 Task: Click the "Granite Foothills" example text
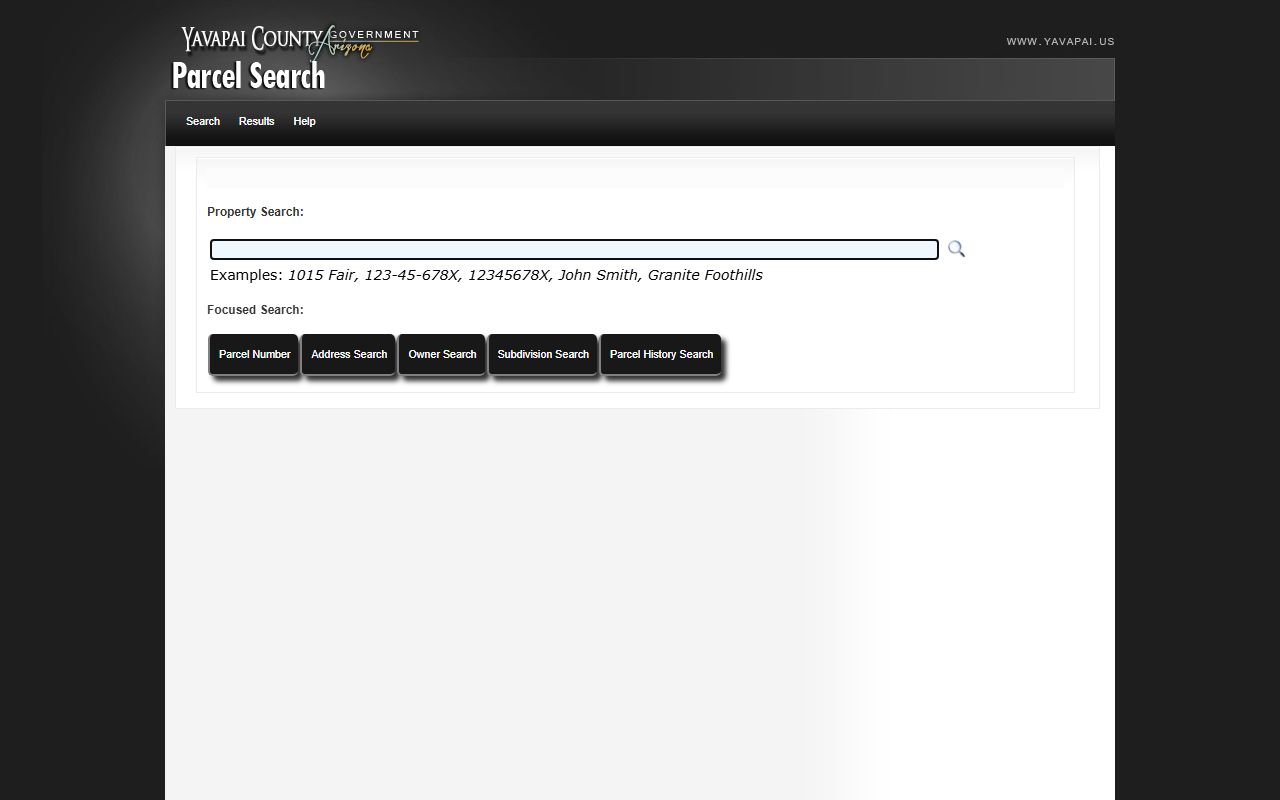[705, 275]
